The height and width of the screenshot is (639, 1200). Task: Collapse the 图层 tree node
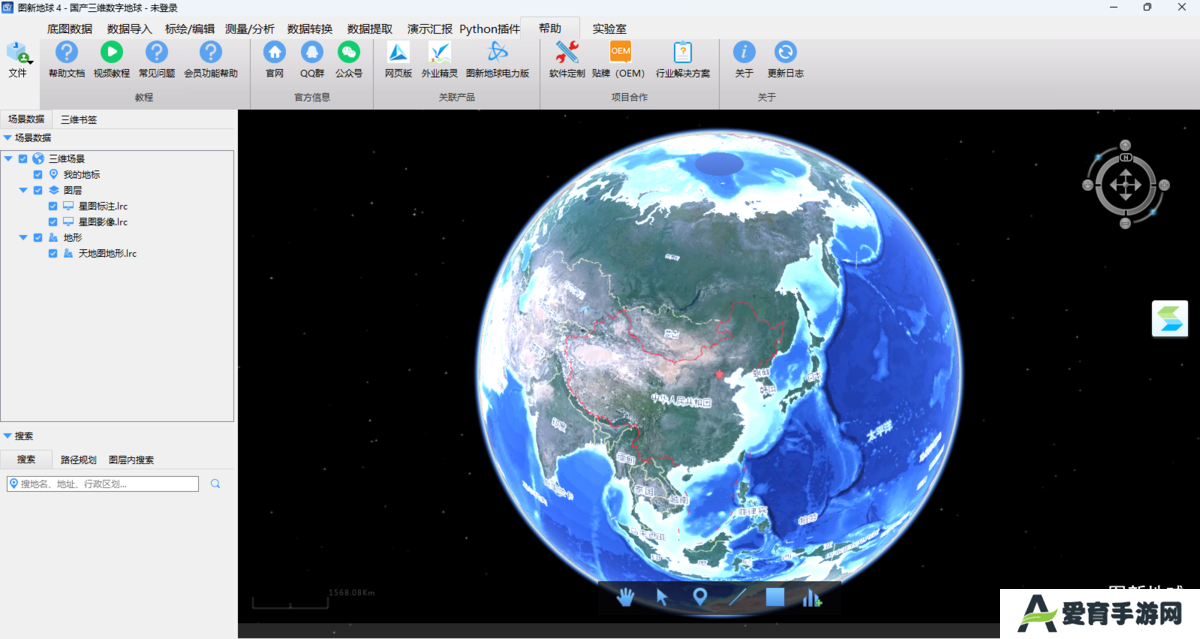click(23, 190)
